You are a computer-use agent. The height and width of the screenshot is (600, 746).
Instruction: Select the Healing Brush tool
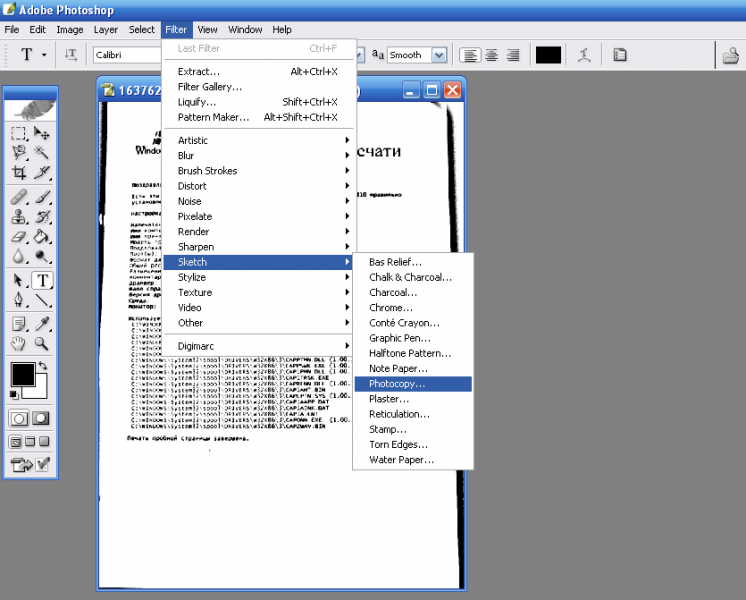tap(19, 197)
